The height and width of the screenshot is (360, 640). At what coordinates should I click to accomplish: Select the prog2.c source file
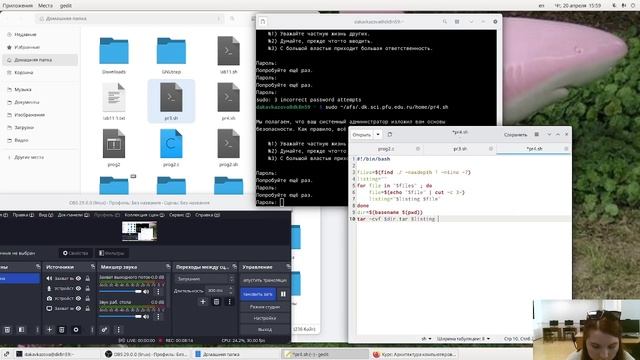tap(171, 144)
